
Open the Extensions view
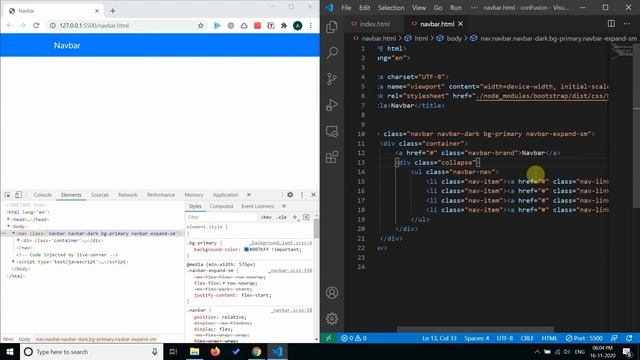coord(332,157)
